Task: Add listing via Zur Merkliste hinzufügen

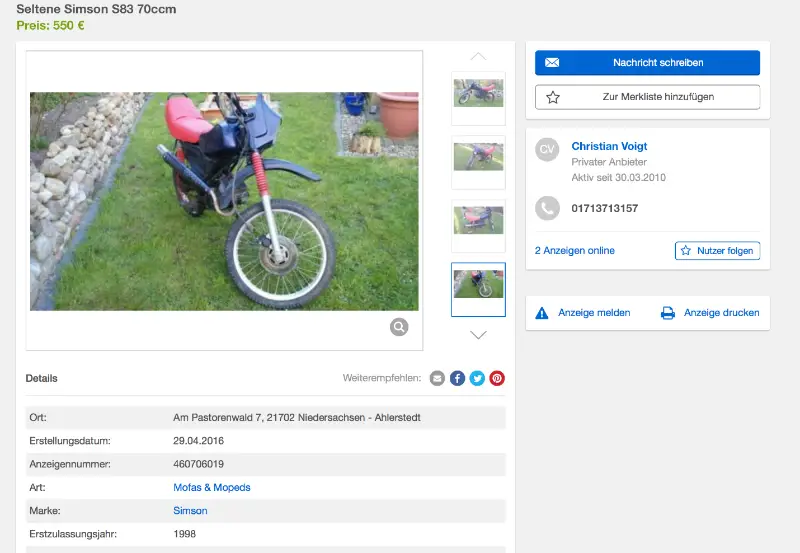Action: [x=647, y=97]
